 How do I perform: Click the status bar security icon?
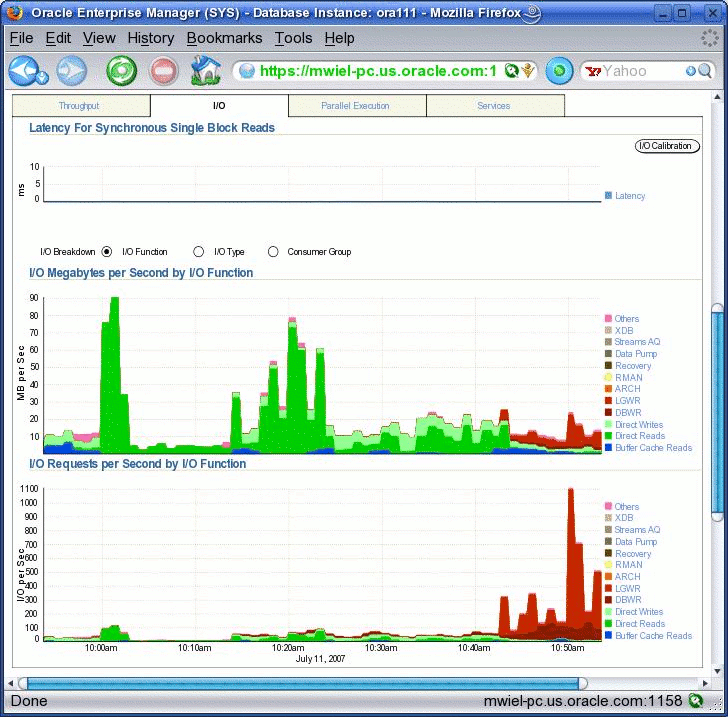696,700
